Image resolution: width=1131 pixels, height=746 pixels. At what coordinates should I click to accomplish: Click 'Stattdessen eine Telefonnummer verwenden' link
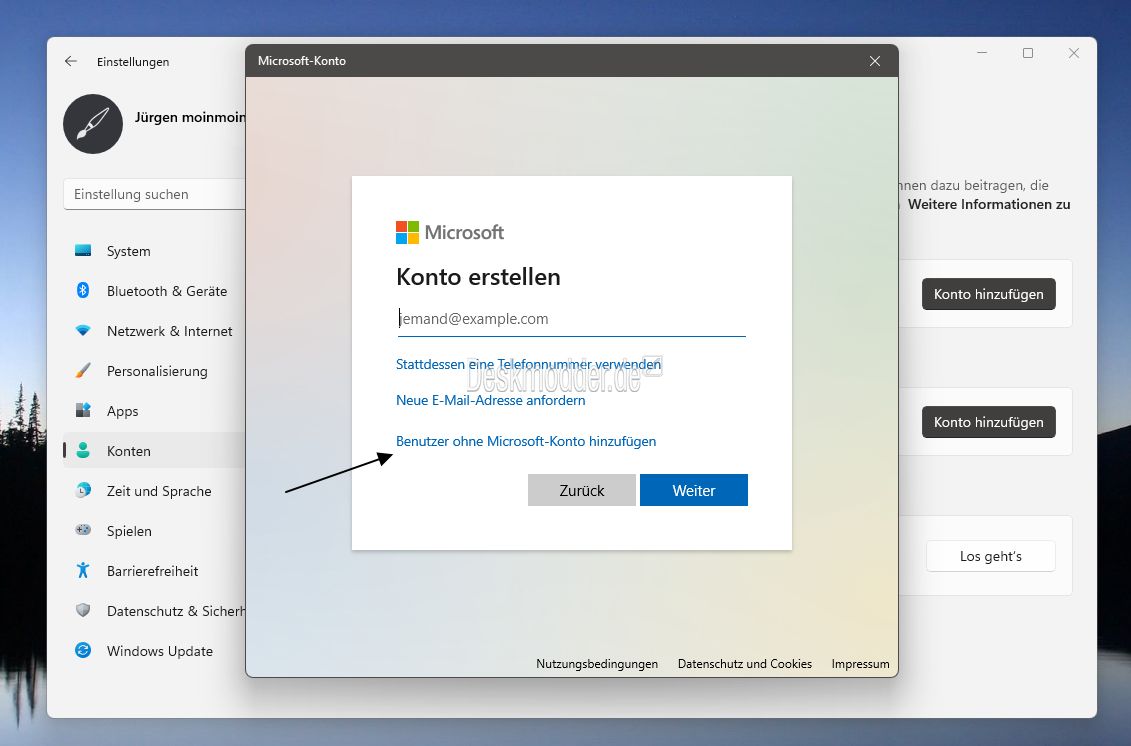[x=528, y=364]
